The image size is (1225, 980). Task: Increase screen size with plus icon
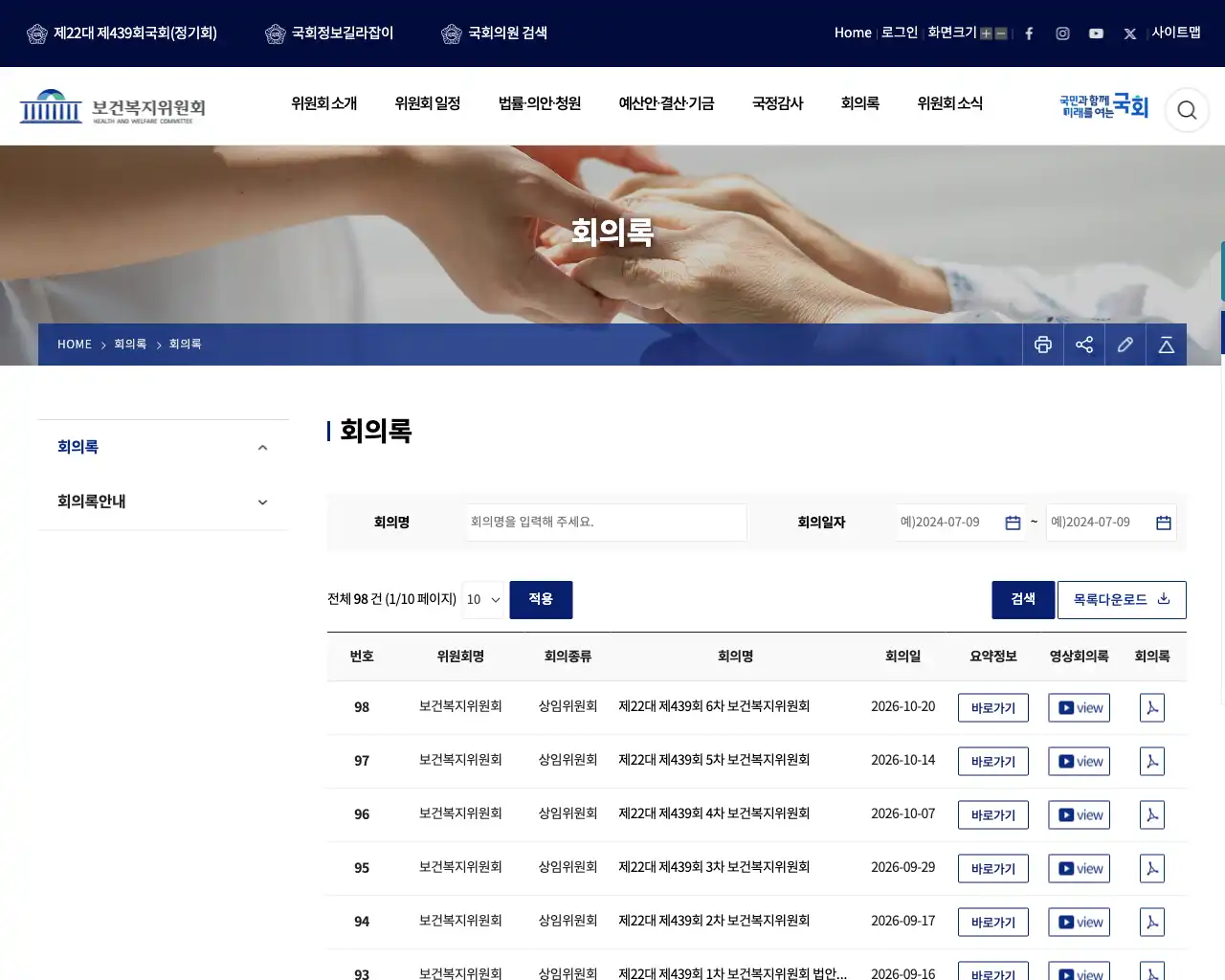(x=986, y=33)
